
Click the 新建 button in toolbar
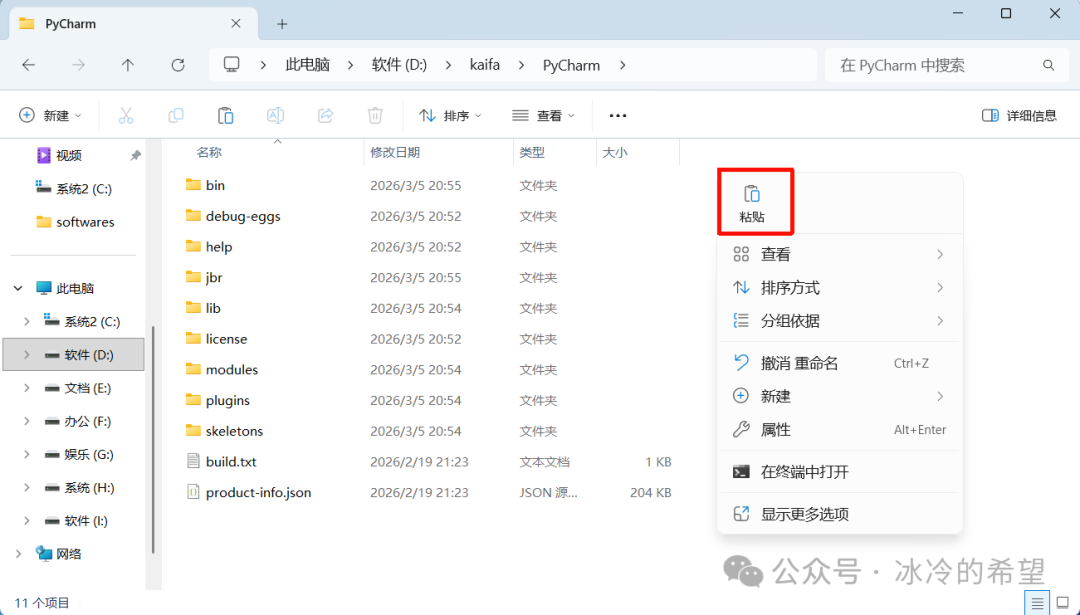(x=50, y=116)
